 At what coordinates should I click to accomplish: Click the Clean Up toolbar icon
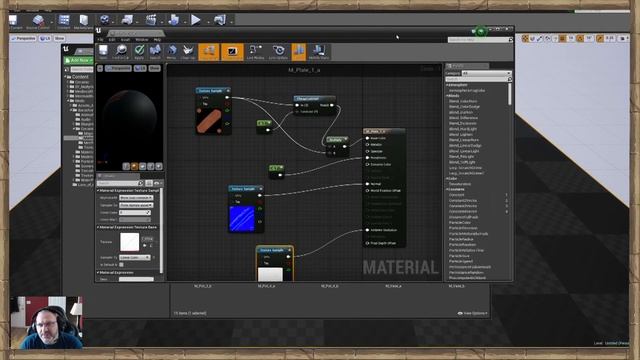click(x=188, y=52)
